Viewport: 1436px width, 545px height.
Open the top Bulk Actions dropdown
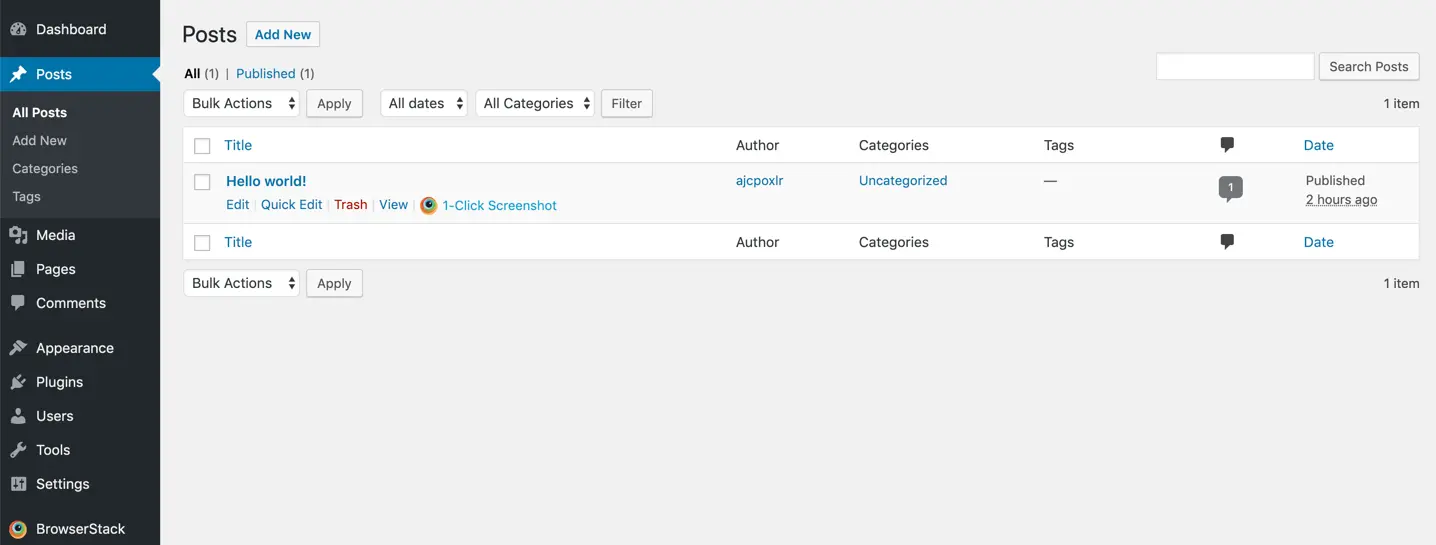point(242,103)
